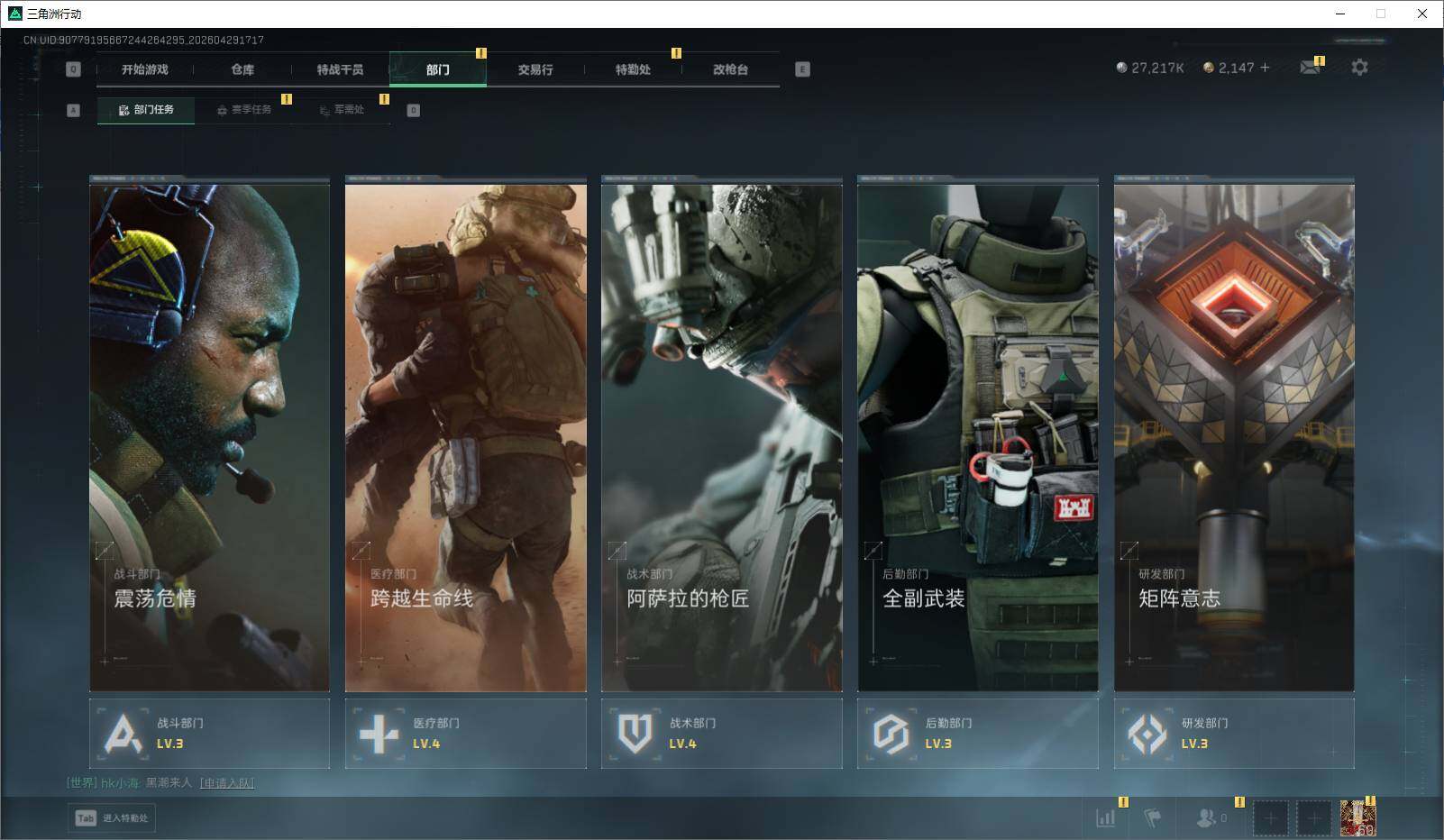Open the 仓库 tab
The height and width of the screenshot is (840, 1444).
(242, 69)
